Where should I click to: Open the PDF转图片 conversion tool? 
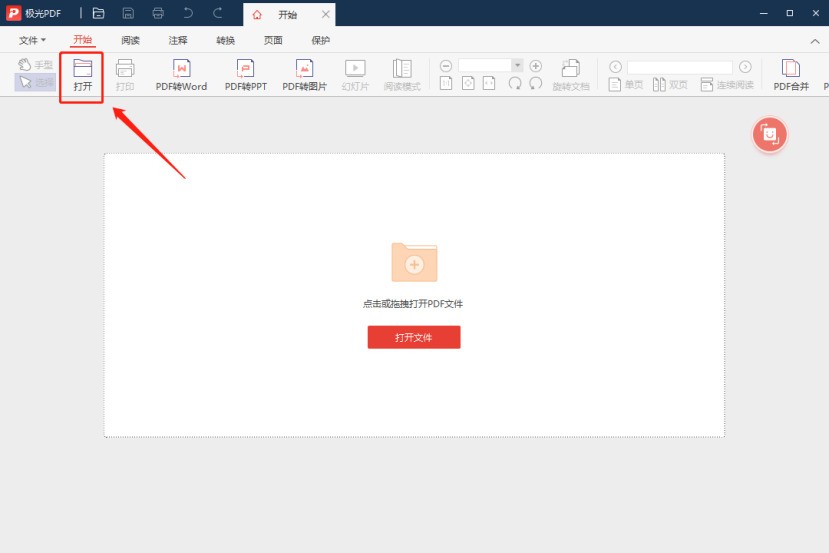pyautogui.click(x=304, y=74)
